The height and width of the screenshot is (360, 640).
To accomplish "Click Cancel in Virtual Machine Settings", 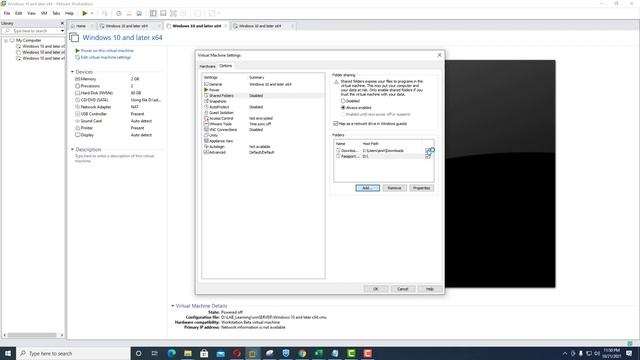I will click(402, 289).
